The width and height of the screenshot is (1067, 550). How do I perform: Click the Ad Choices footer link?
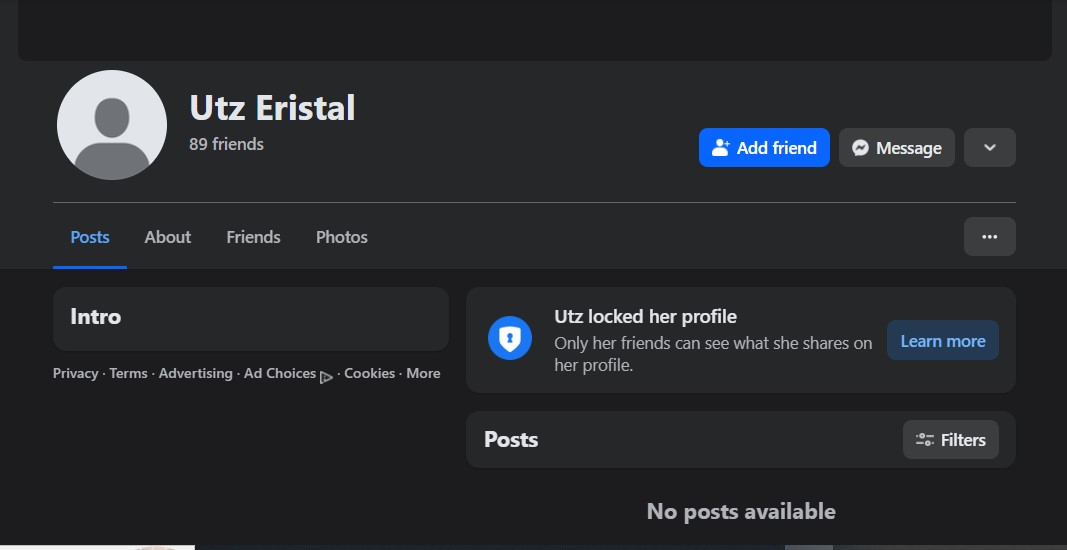click(x=279, y=373)
